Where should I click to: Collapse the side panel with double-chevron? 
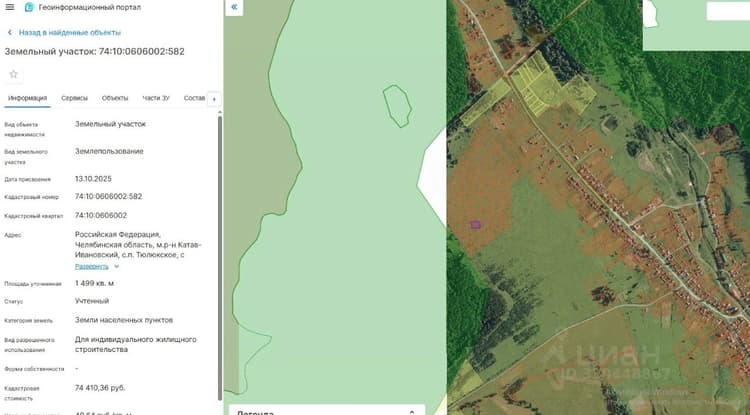pyautogui.click(x=234, y=7)
